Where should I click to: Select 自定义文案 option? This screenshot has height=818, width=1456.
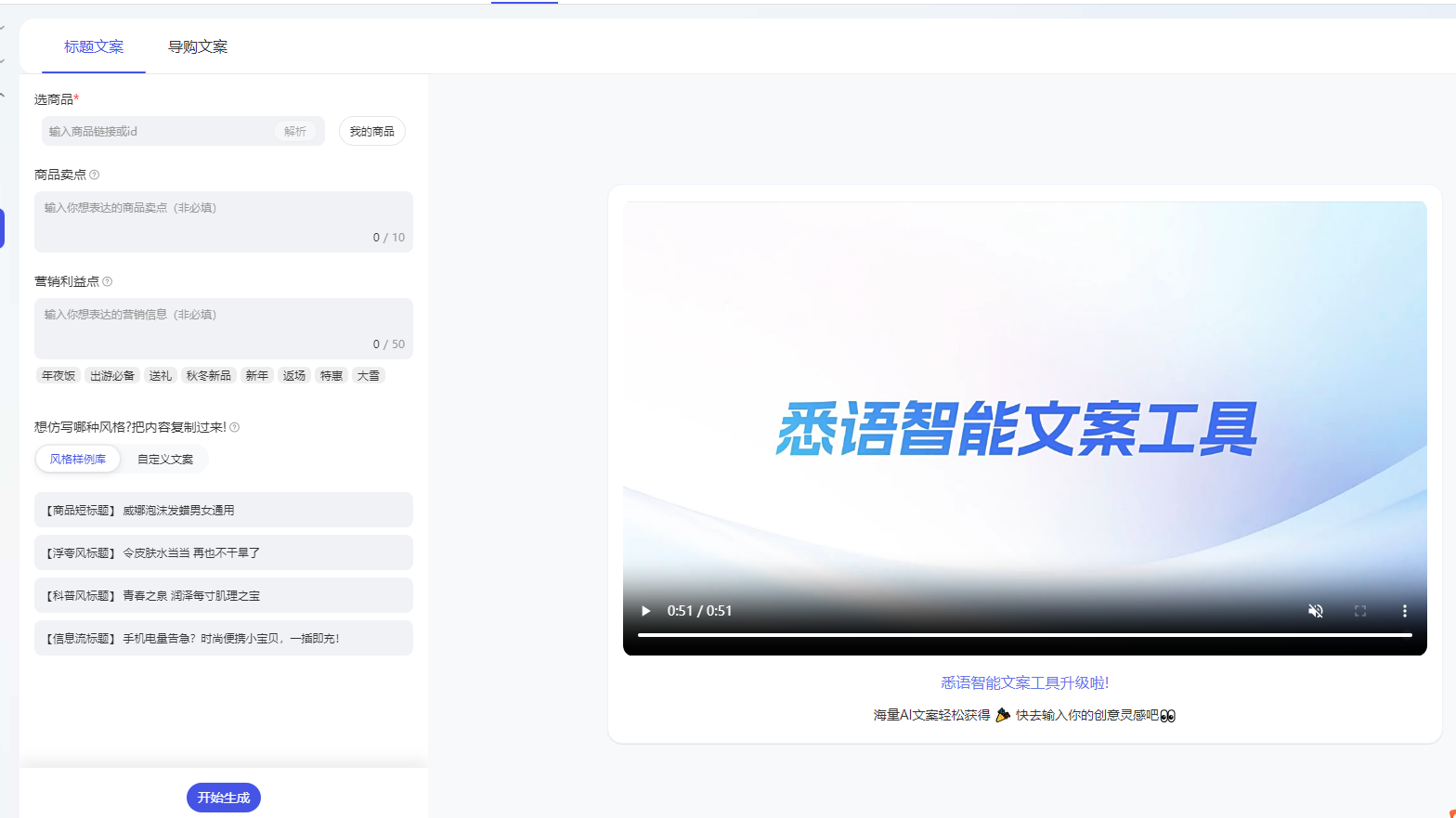(x=165, y=459)
